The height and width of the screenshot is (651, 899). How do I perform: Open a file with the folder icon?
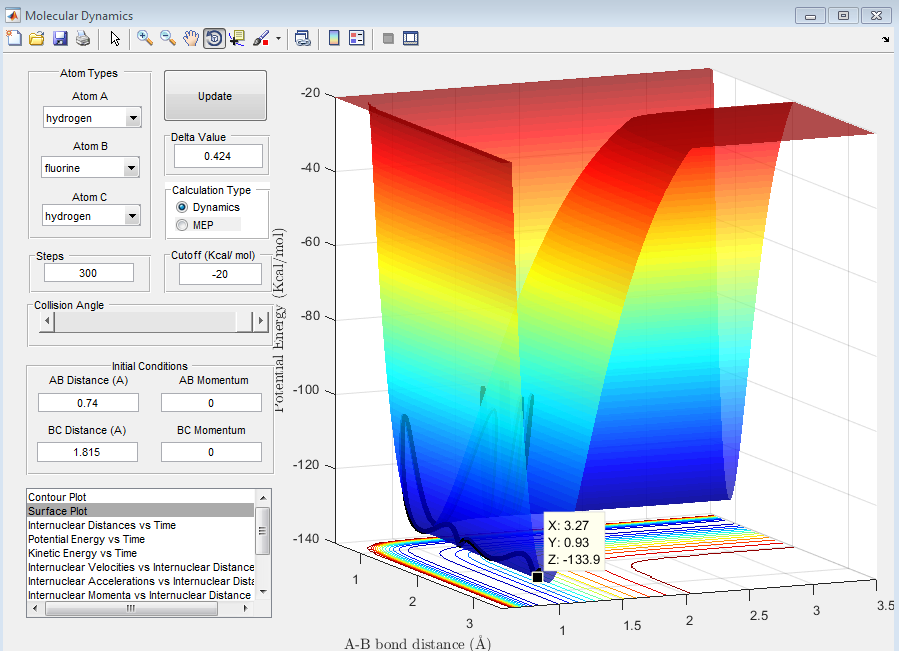pyautogui.click(x=37, y=38)
